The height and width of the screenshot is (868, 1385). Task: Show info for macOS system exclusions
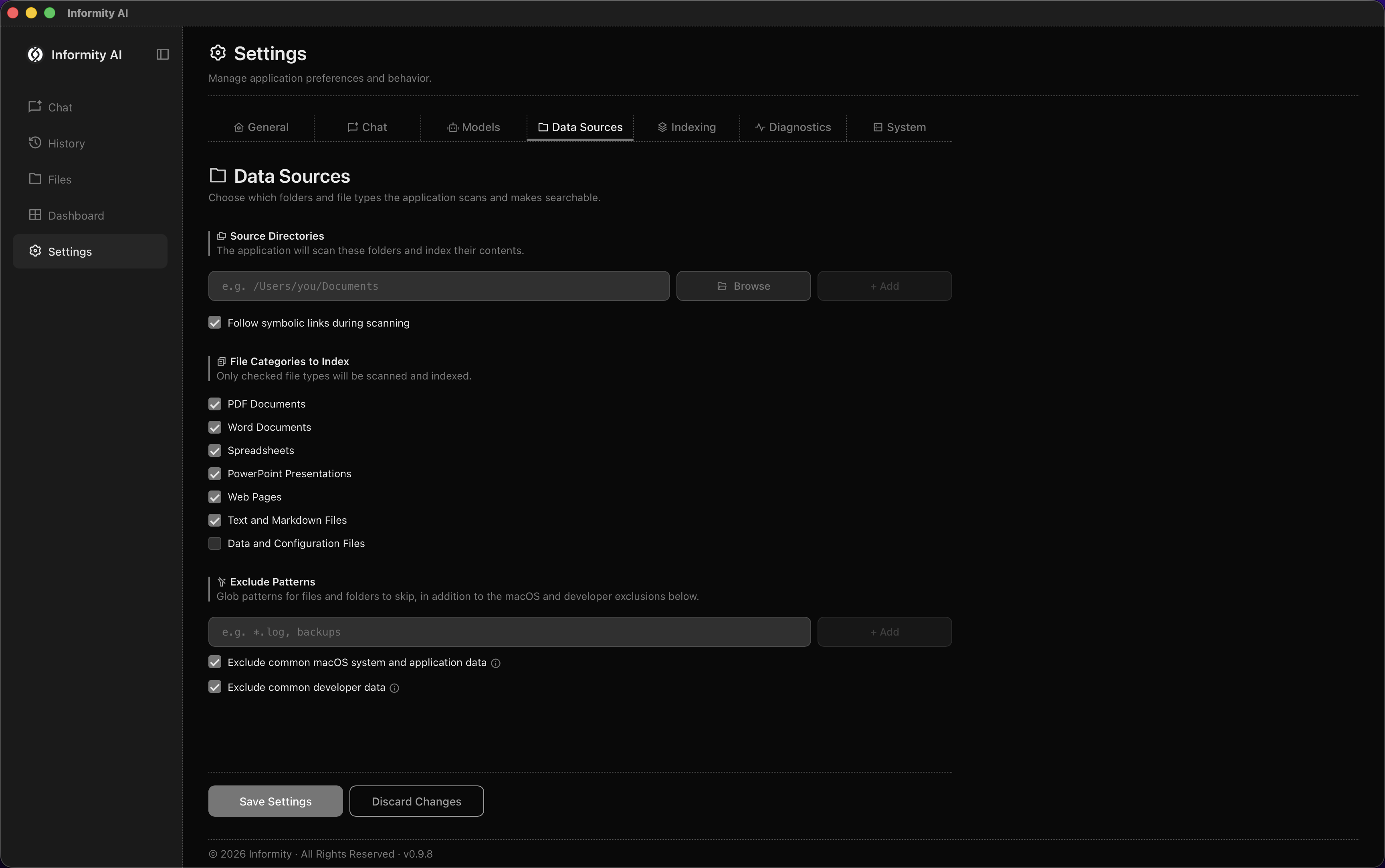pyautogui.click(x=496, y=664)
